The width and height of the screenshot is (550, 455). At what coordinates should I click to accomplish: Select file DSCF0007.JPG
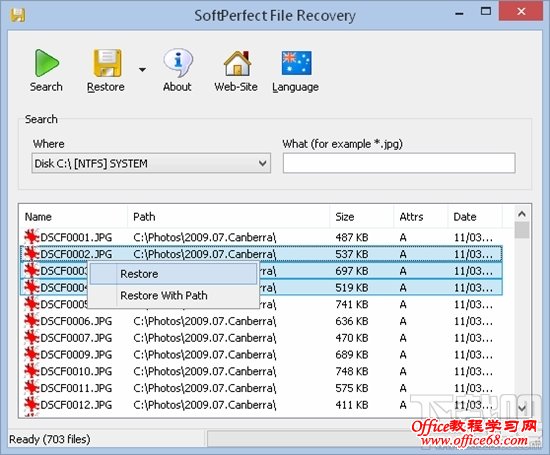[76, 338]
